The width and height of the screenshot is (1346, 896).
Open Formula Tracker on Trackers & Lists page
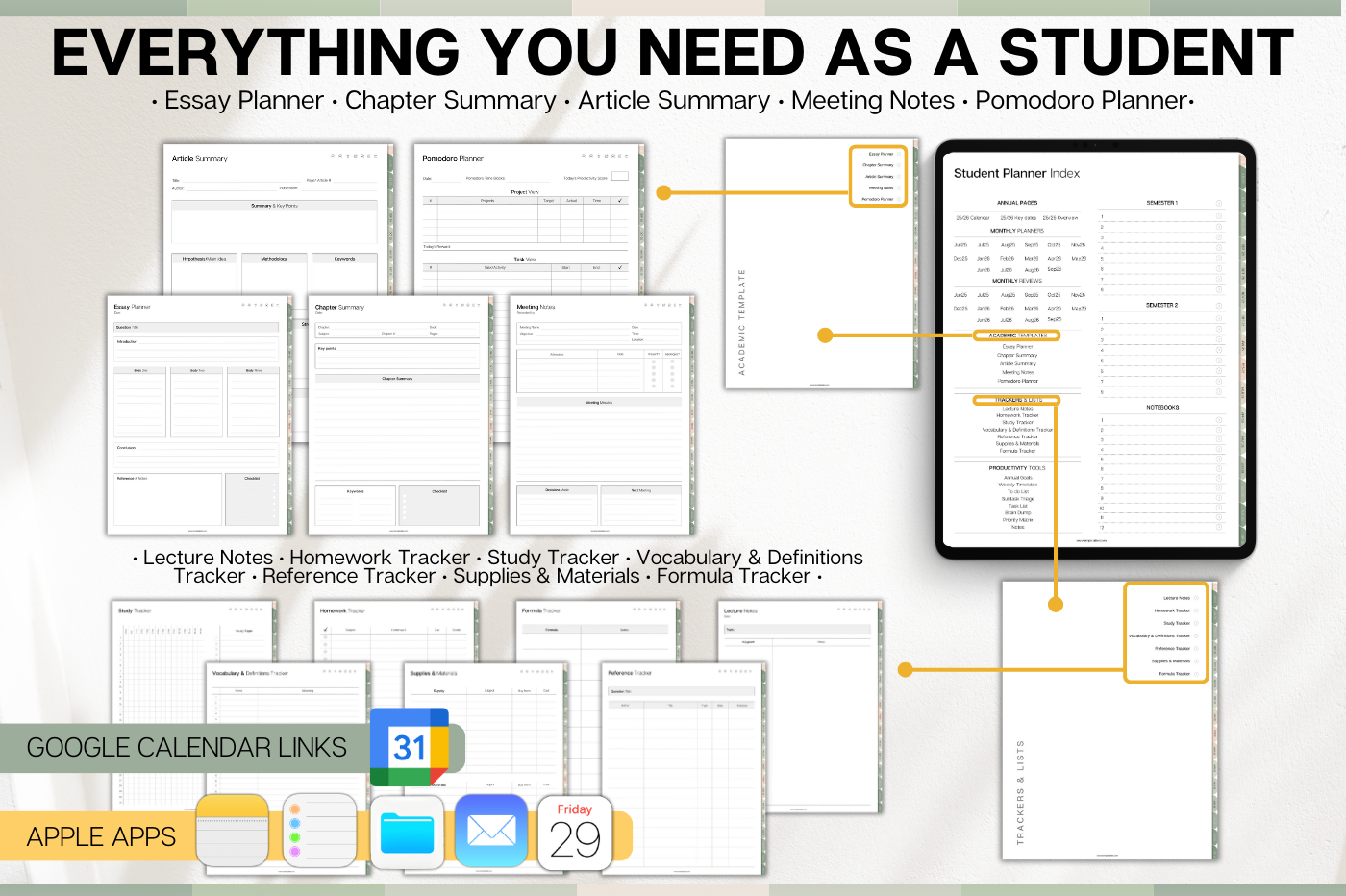pyautogui.click(x=1174, y=674)
